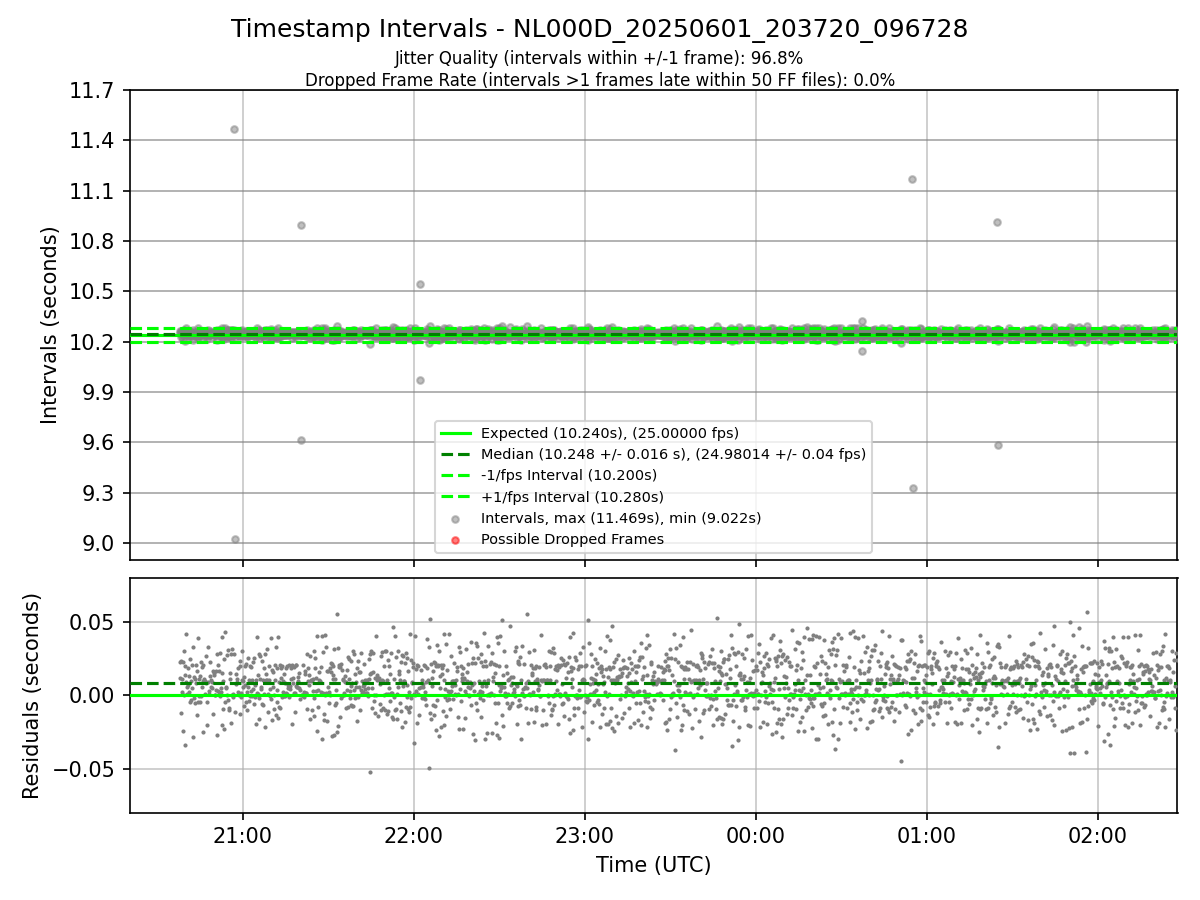Viewport: 1200px width, 900px height.
Task: Click the legend entry 'Expected (10.240s), (25.00000 fps)'
Action: 609,433
